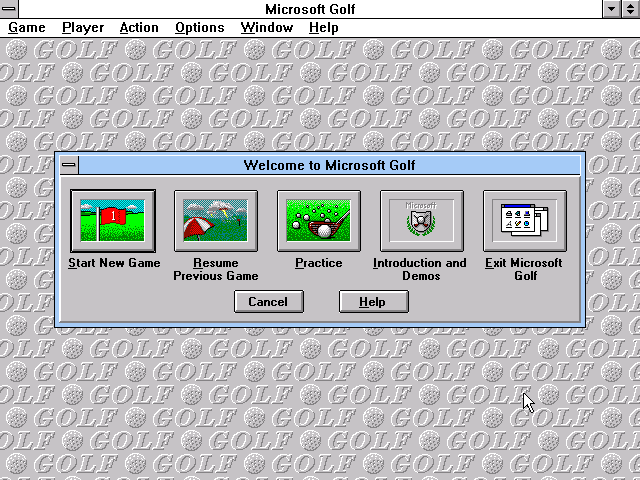
Task: Click the Exit Microsoft Golf windows icon
Action: (x=524, y=220)
